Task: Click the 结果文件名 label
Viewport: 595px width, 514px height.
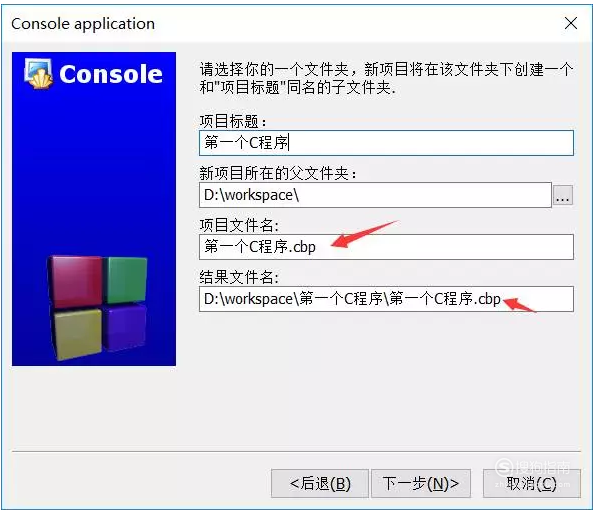Action: pyautogui.click(x=239, y=277)
